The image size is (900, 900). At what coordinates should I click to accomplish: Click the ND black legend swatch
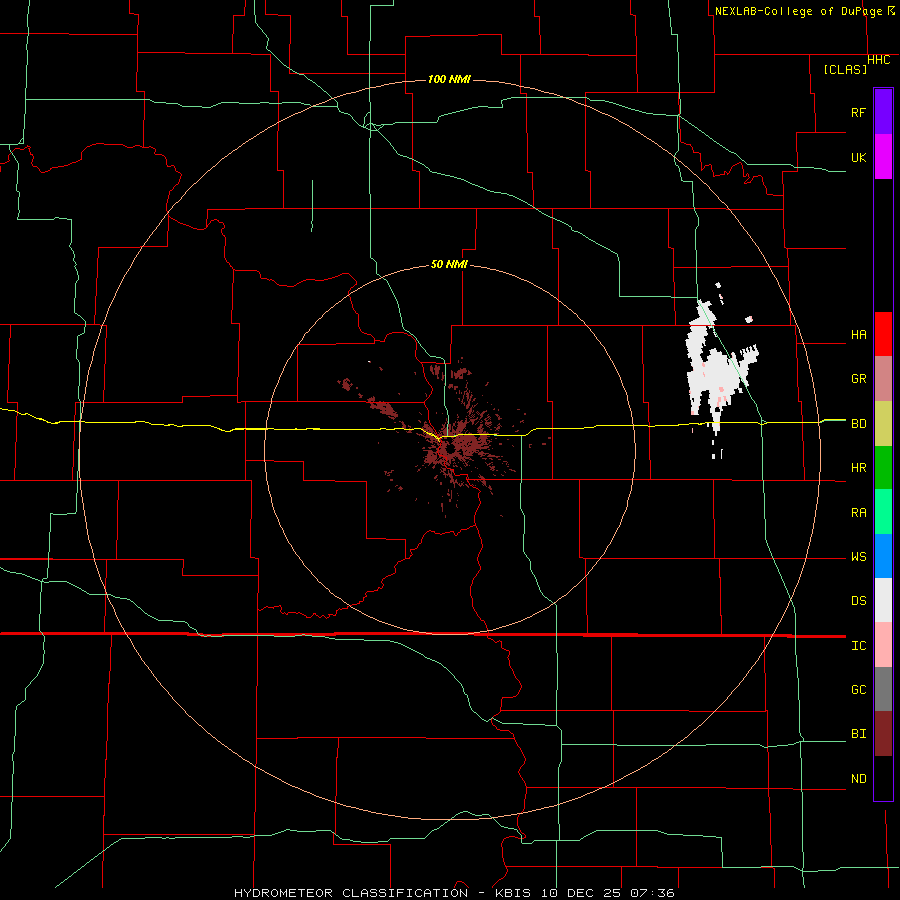[883, 778]
